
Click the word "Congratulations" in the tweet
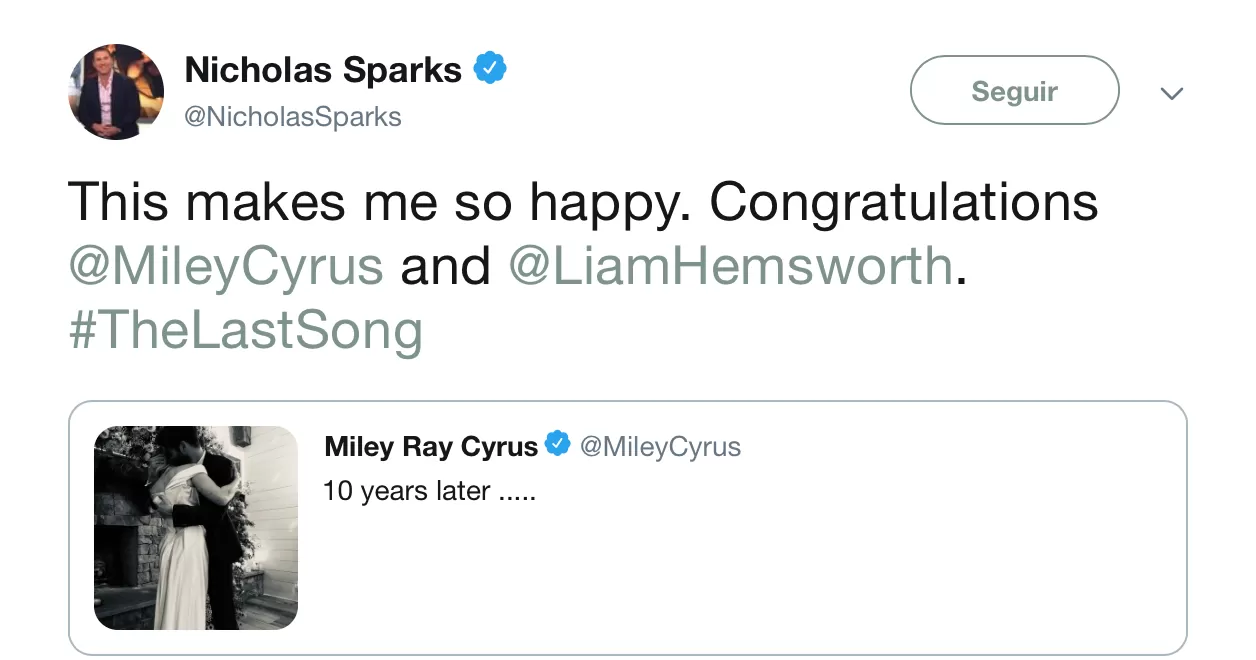click(x=904, y=203)
